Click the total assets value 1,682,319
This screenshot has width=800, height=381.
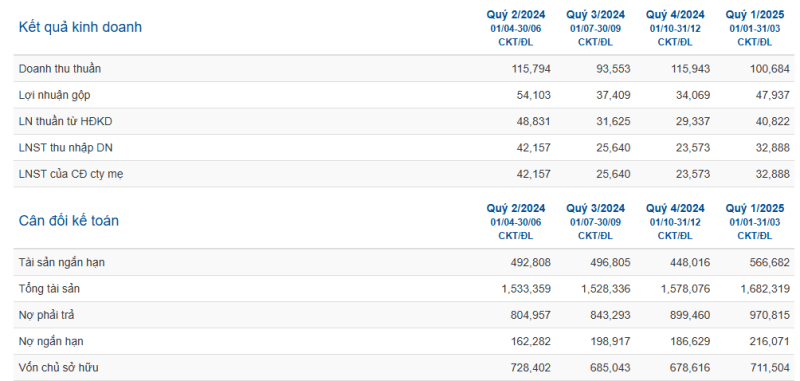[765, 289]
